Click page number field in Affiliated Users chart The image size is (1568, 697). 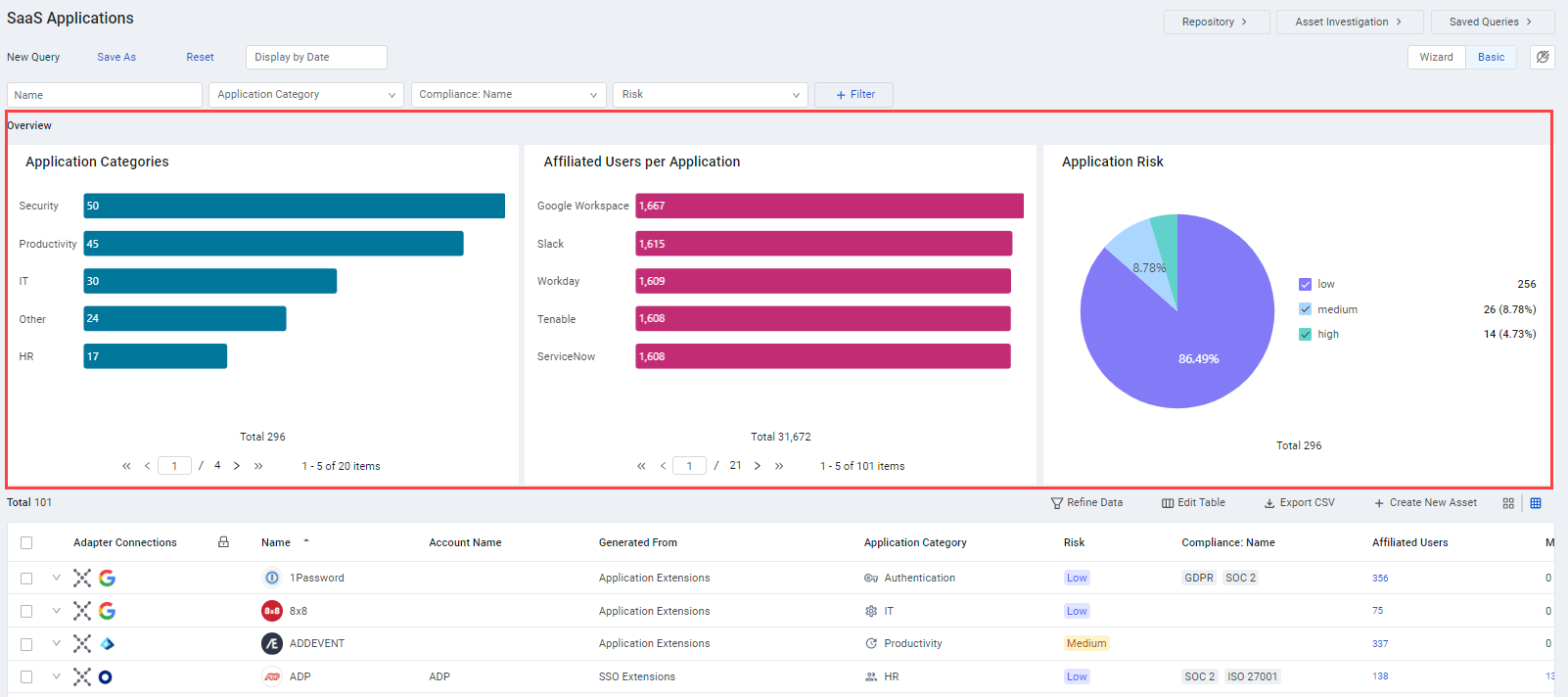(x=689, y=466)
